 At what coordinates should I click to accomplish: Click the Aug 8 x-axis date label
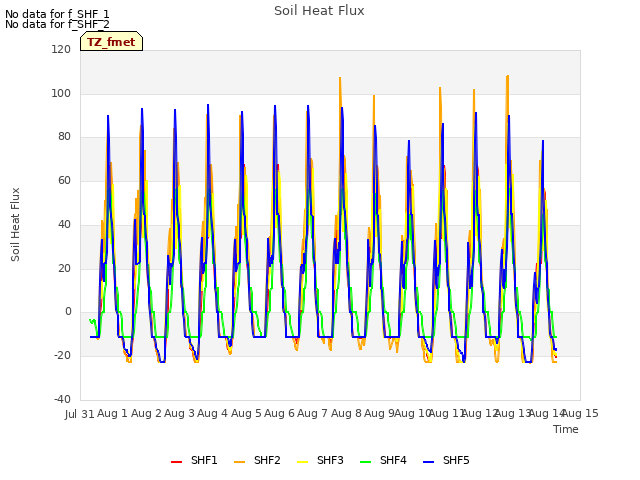(x=346, y=413)
